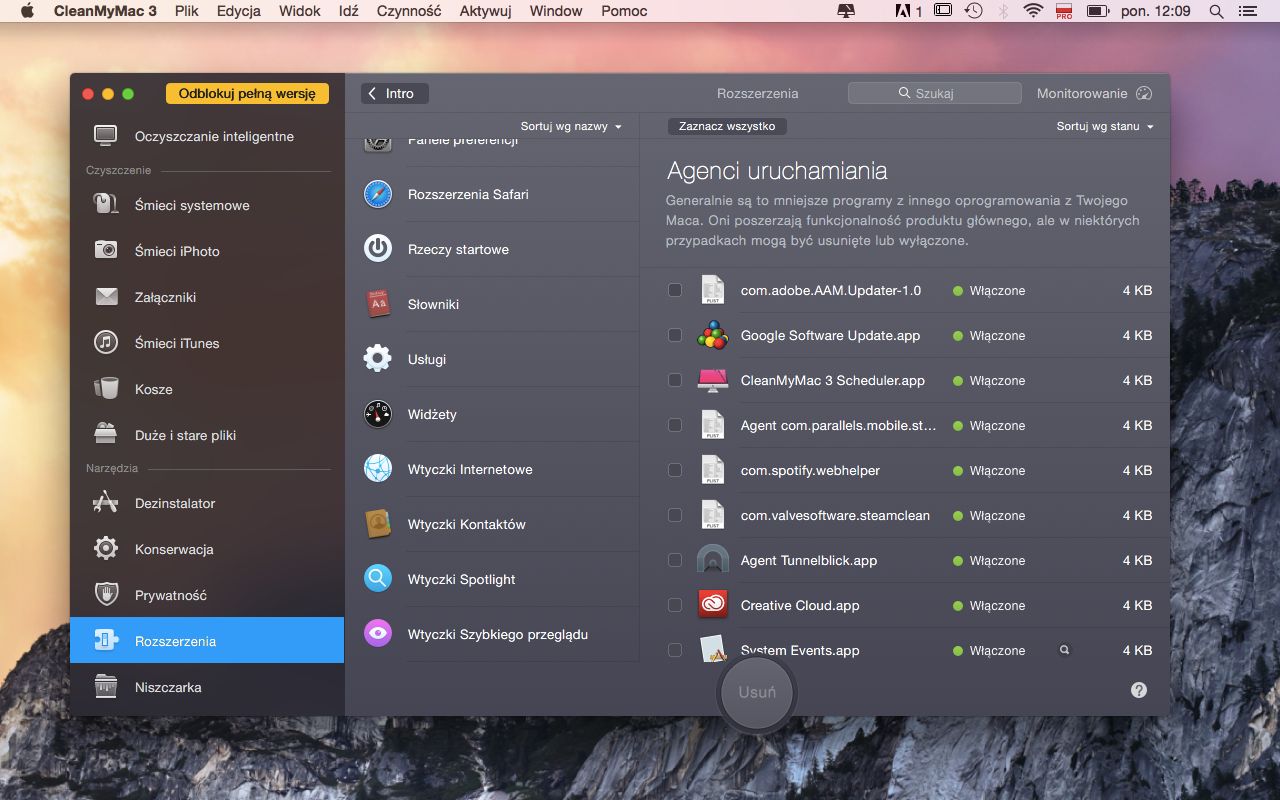Image resolution: width=1280 pixels, height=800 pixels.
Task: Check com.valvesoftware.steamclean checkbox
Action: 675,515
